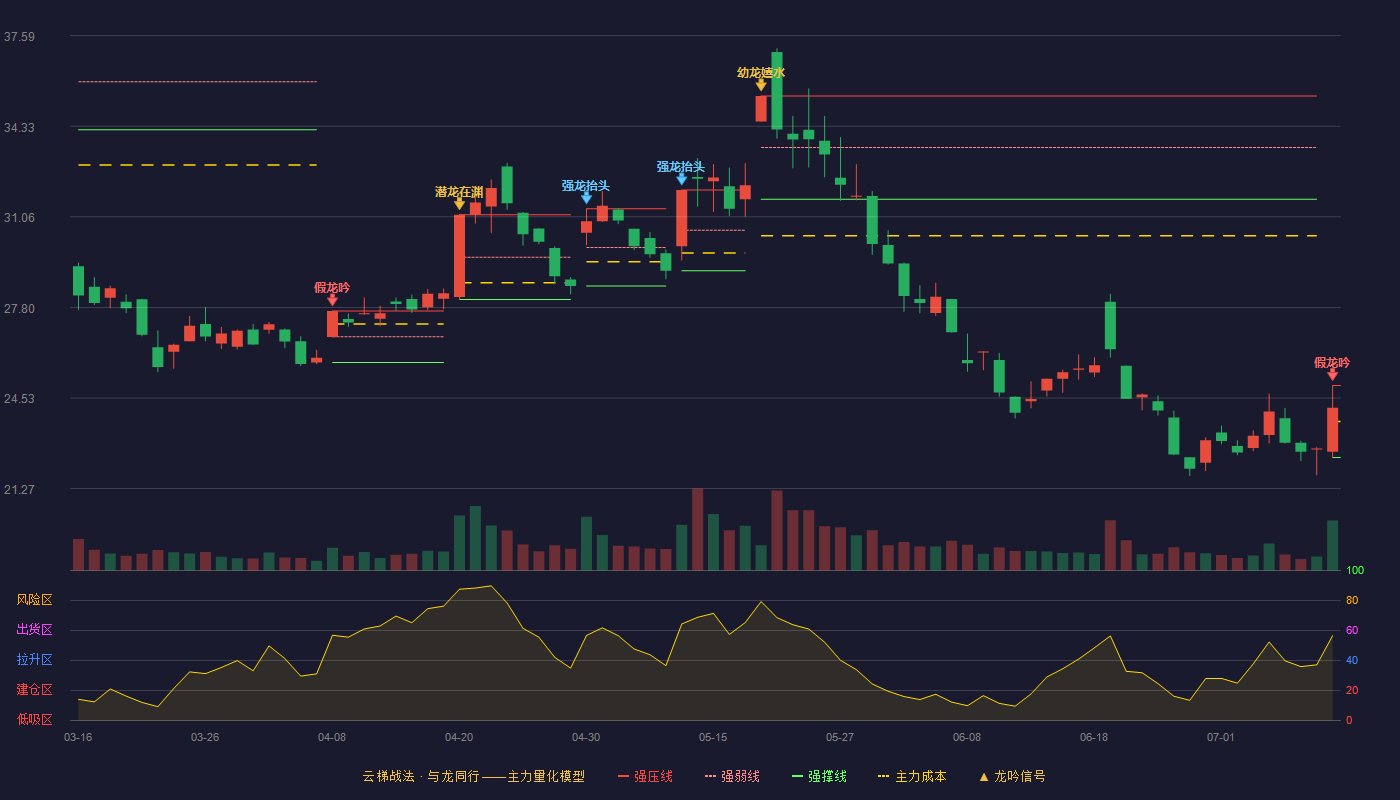
Task: Click the 建仓区 zone label
Action: pos(35,690)
